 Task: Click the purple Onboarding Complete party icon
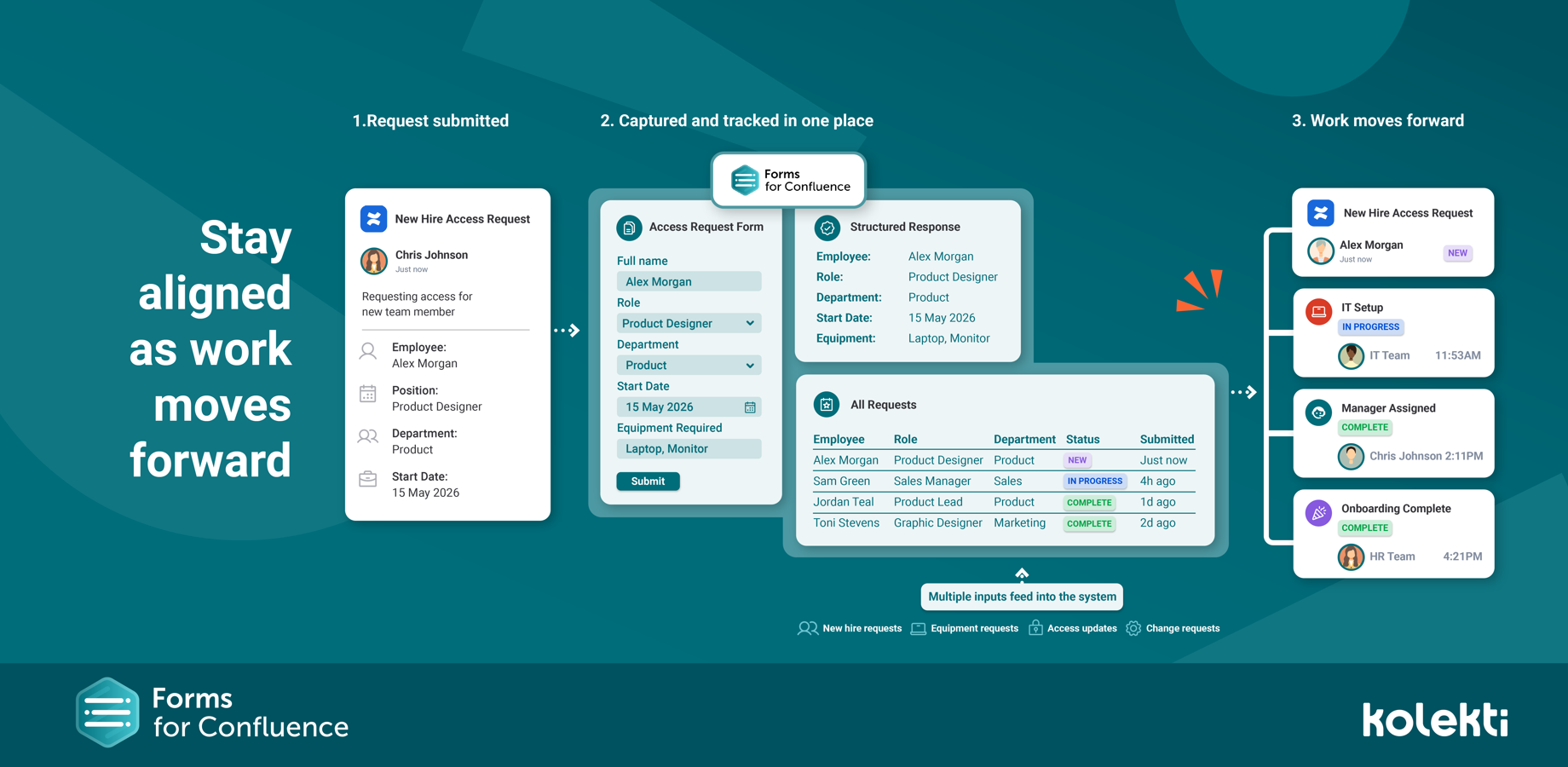pos(1318,513)
